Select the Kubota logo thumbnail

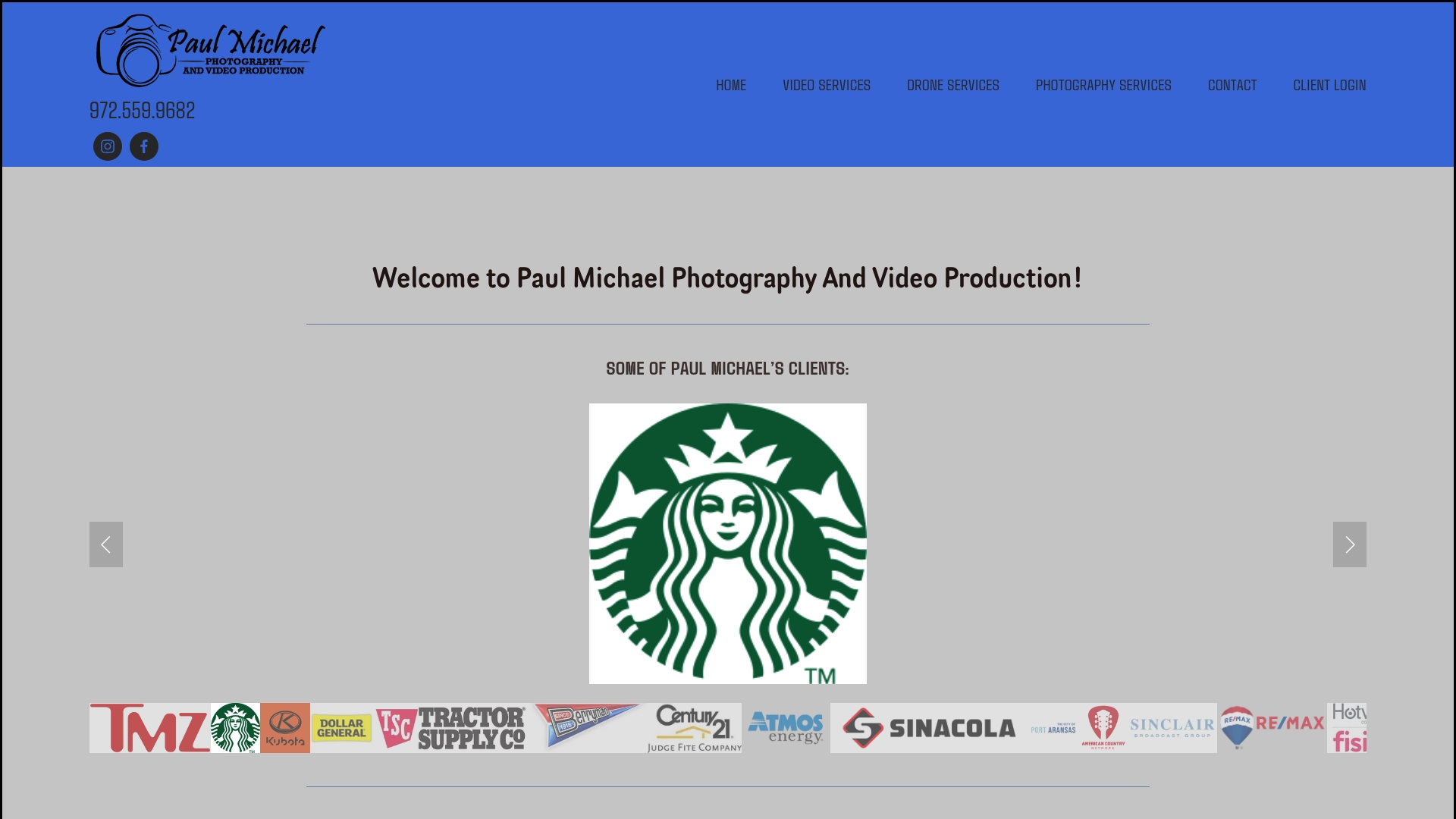(x=285, y=728)
